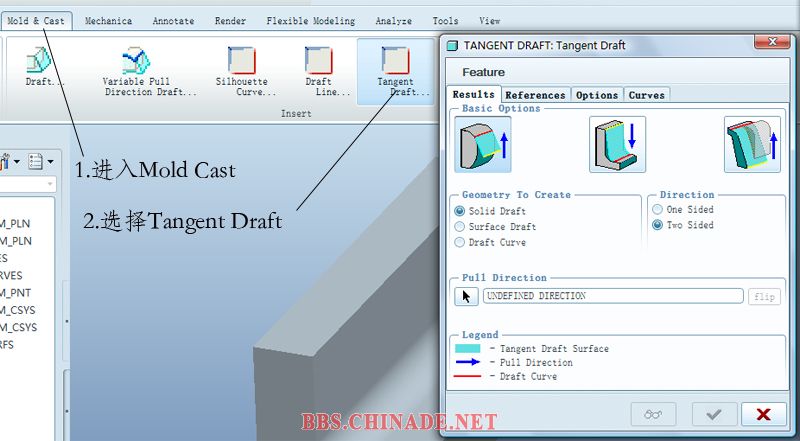Open the tree settings dropdown arrow

coord(17,162)
